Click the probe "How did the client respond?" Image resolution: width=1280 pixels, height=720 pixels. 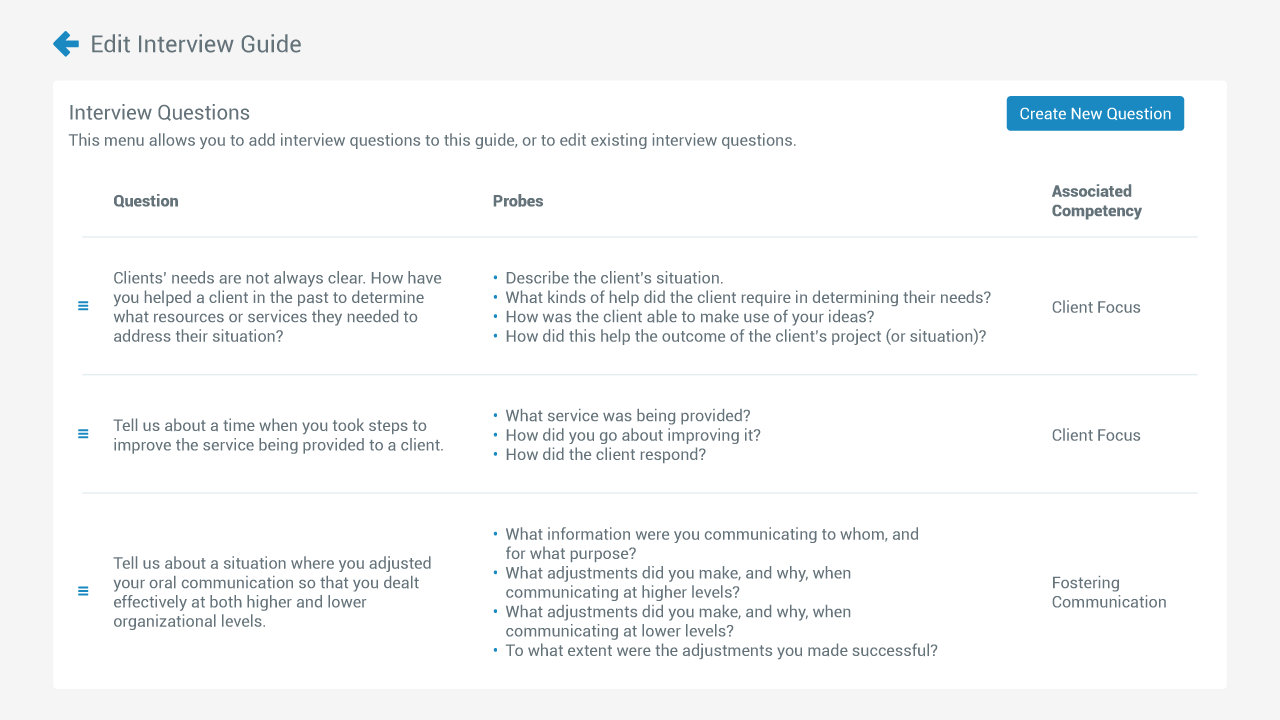pos(606,455)
